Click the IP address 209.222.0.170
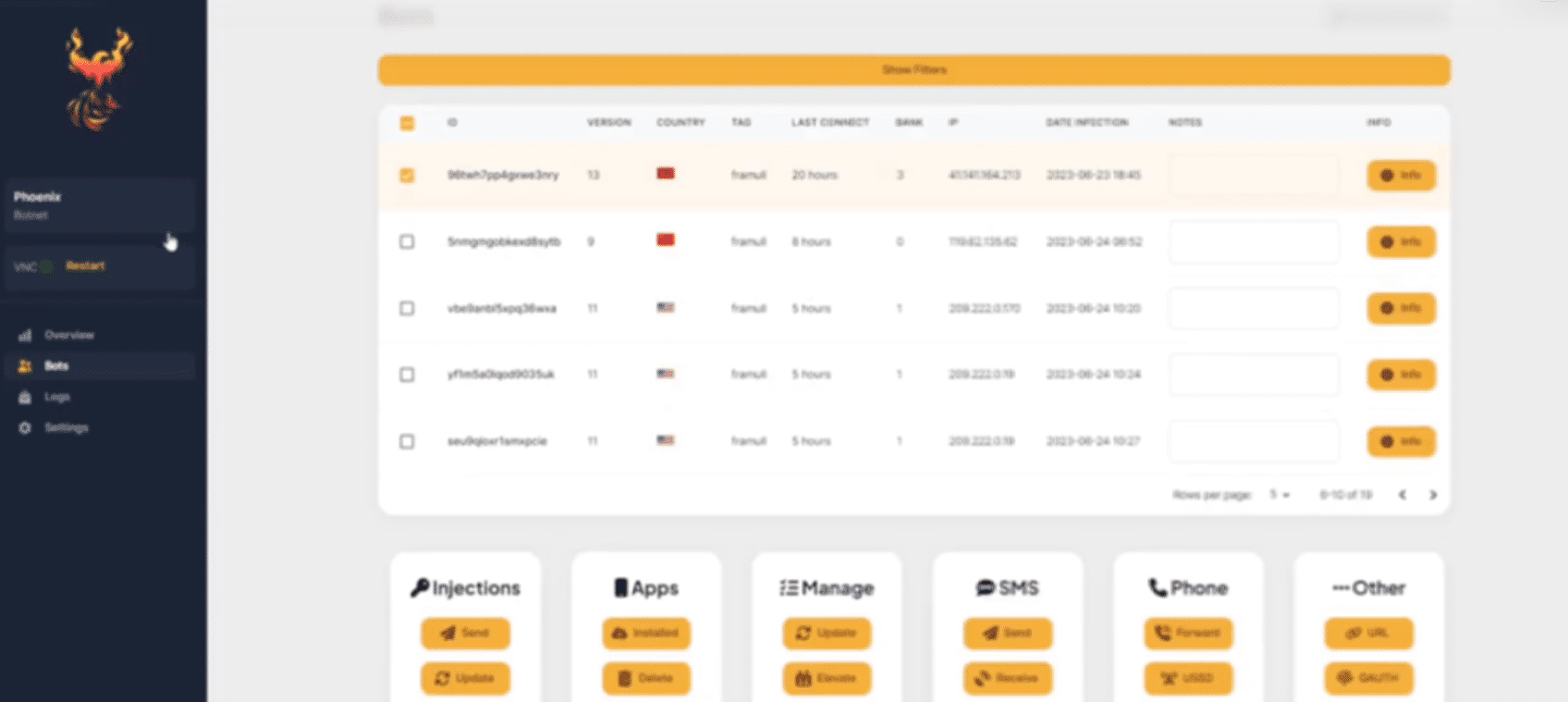 coord(985,308)
